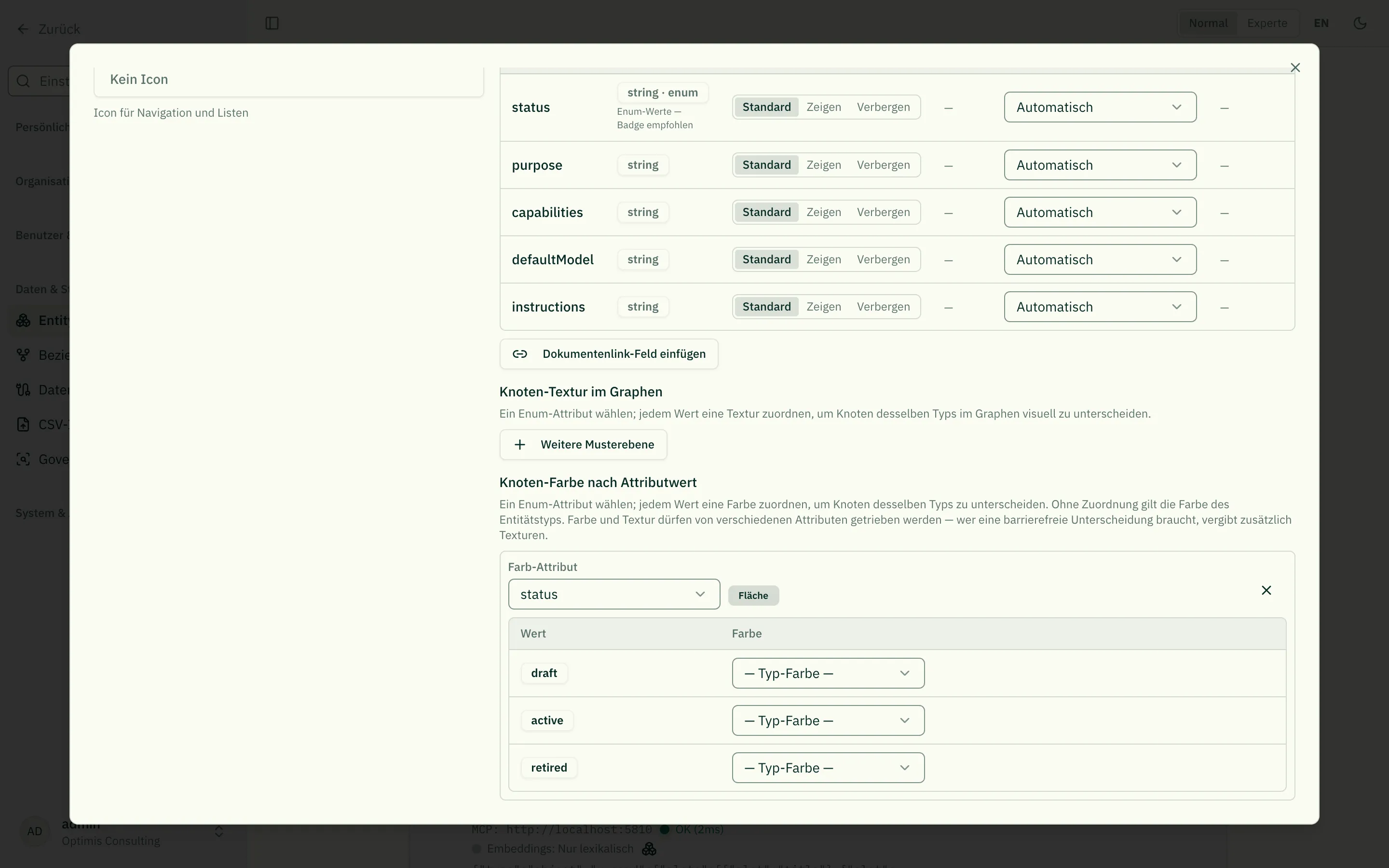This screenshot has height=868, width=1389.
Task: Remove the Farb-Attribut color mapping X
Action: pos(1266,590)
